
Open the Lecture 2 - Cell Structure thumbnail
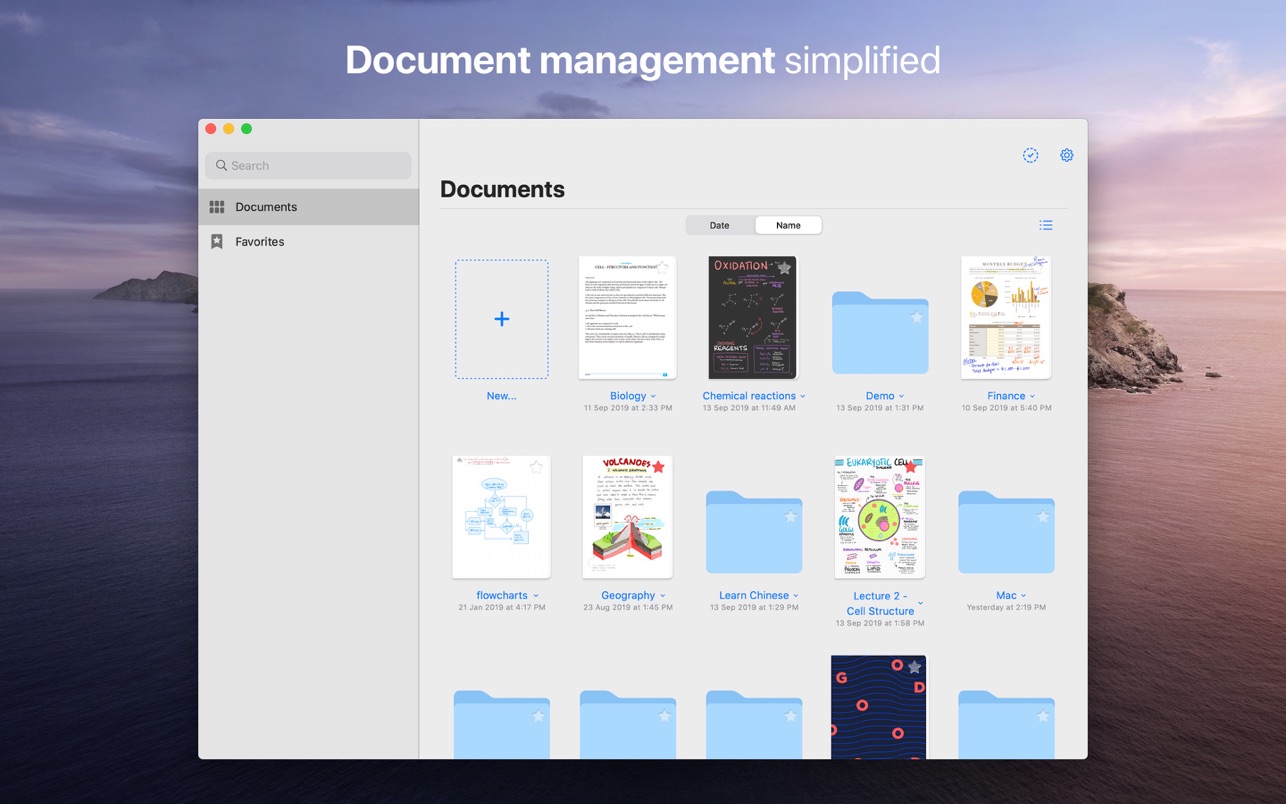879,516
